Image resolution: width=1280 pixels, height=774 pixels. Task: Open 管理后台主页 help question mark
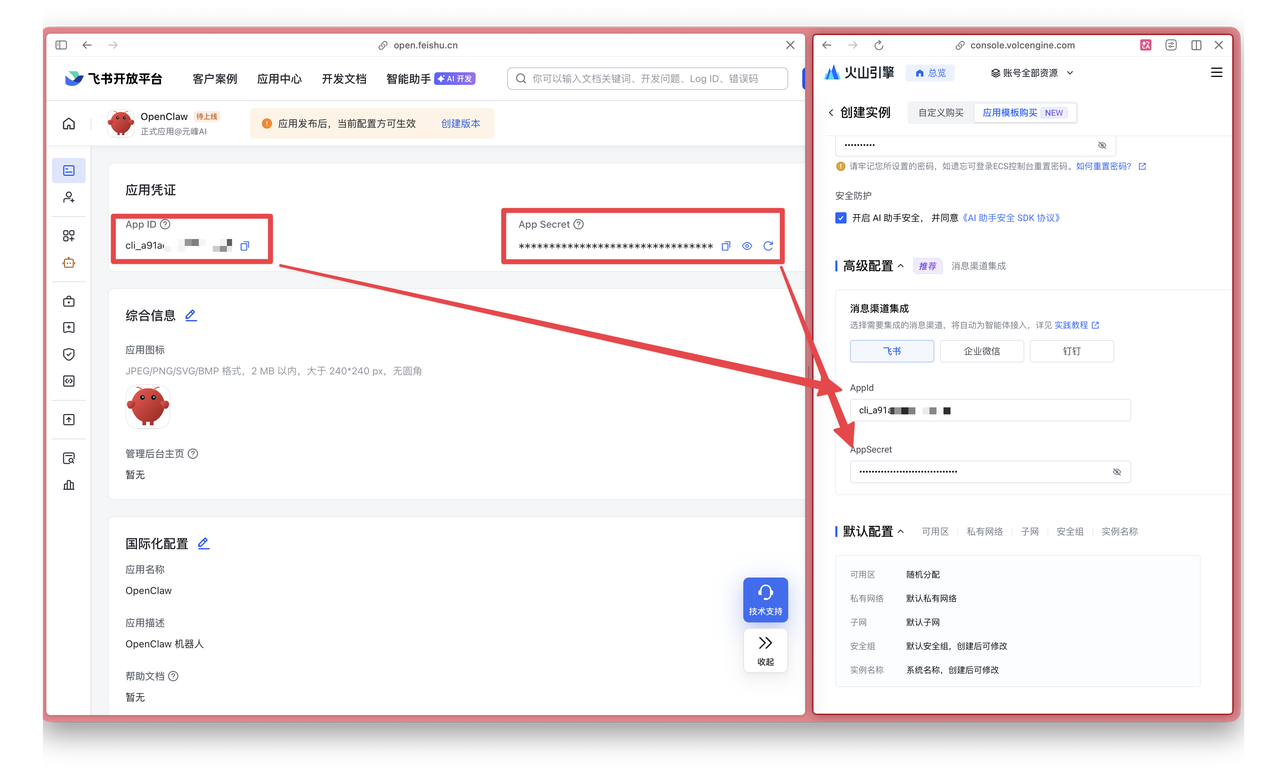point(193,454)
